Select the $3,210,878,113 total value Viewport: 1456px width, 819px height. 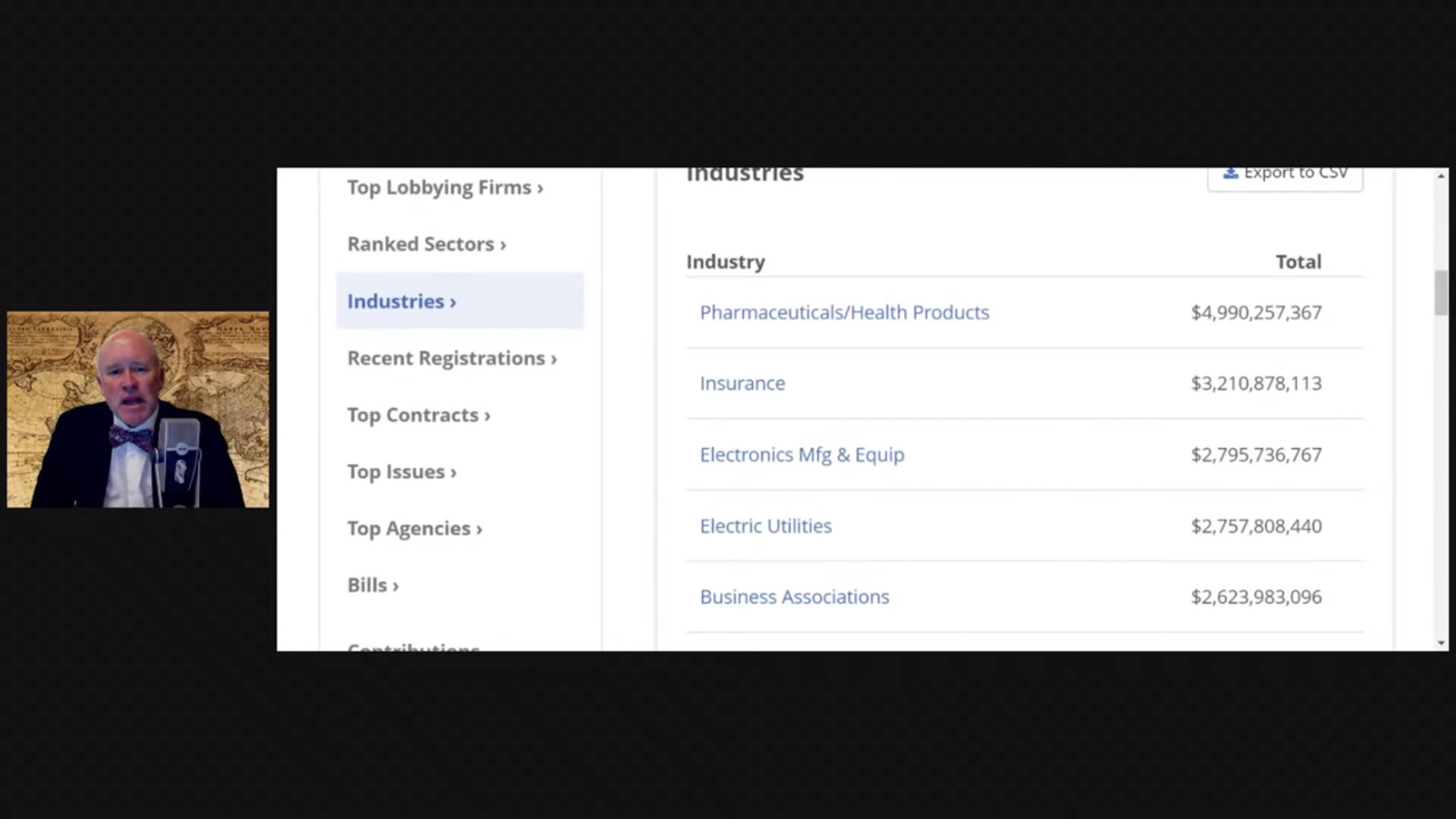point(1256,384)
